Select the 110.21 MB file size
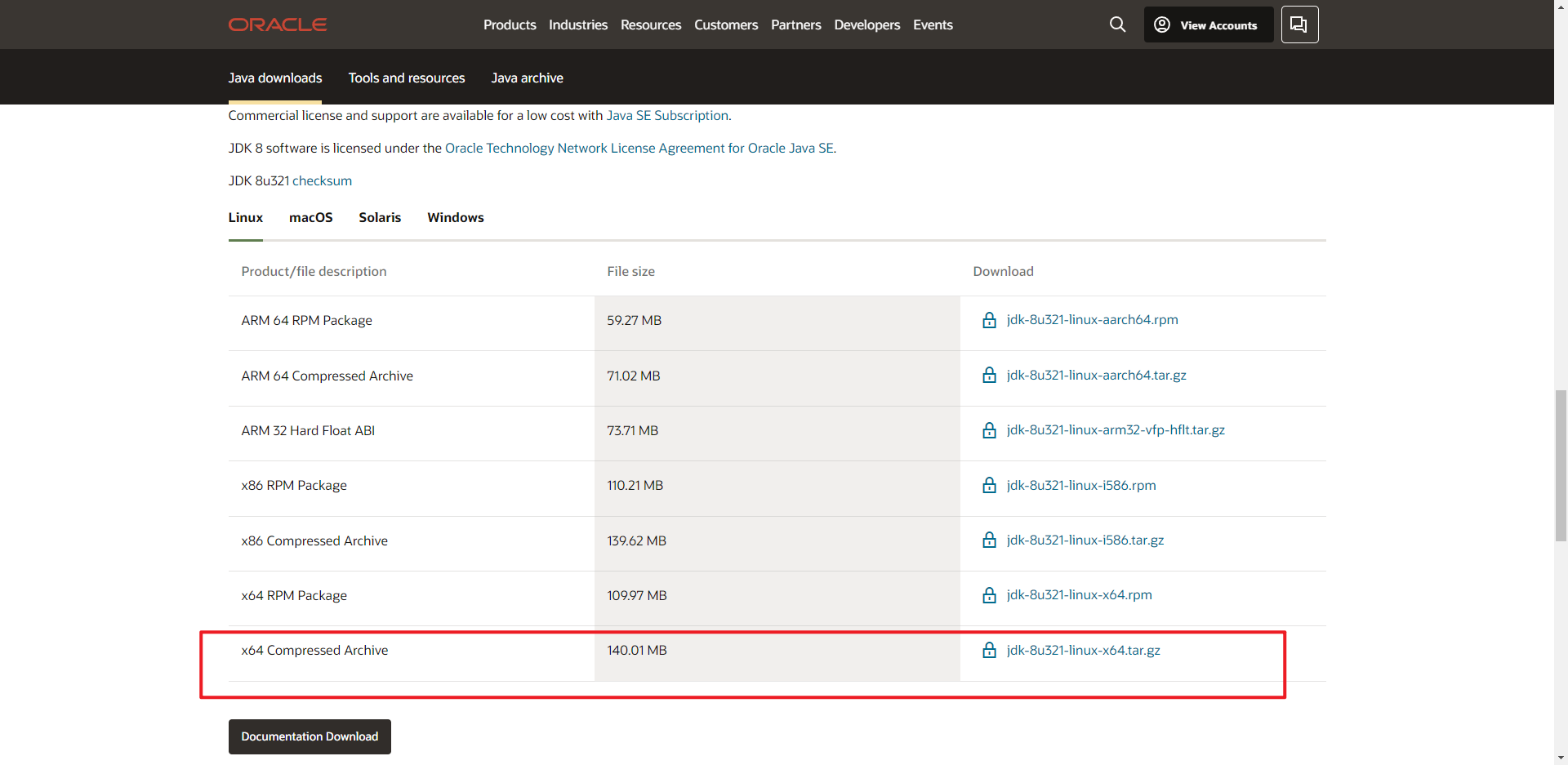This screenshot has width=1568, height=765. point(635,485)
